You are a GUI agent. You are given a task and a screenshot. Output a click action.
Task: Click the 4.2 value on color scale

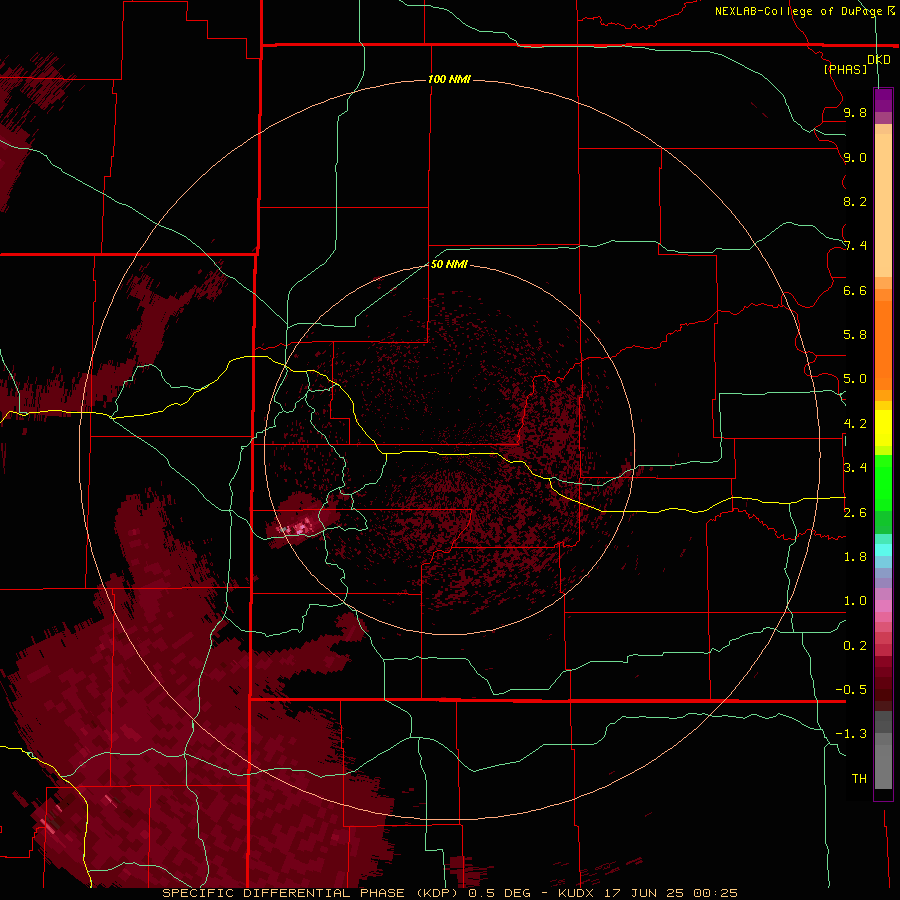(x=855, y=424)
